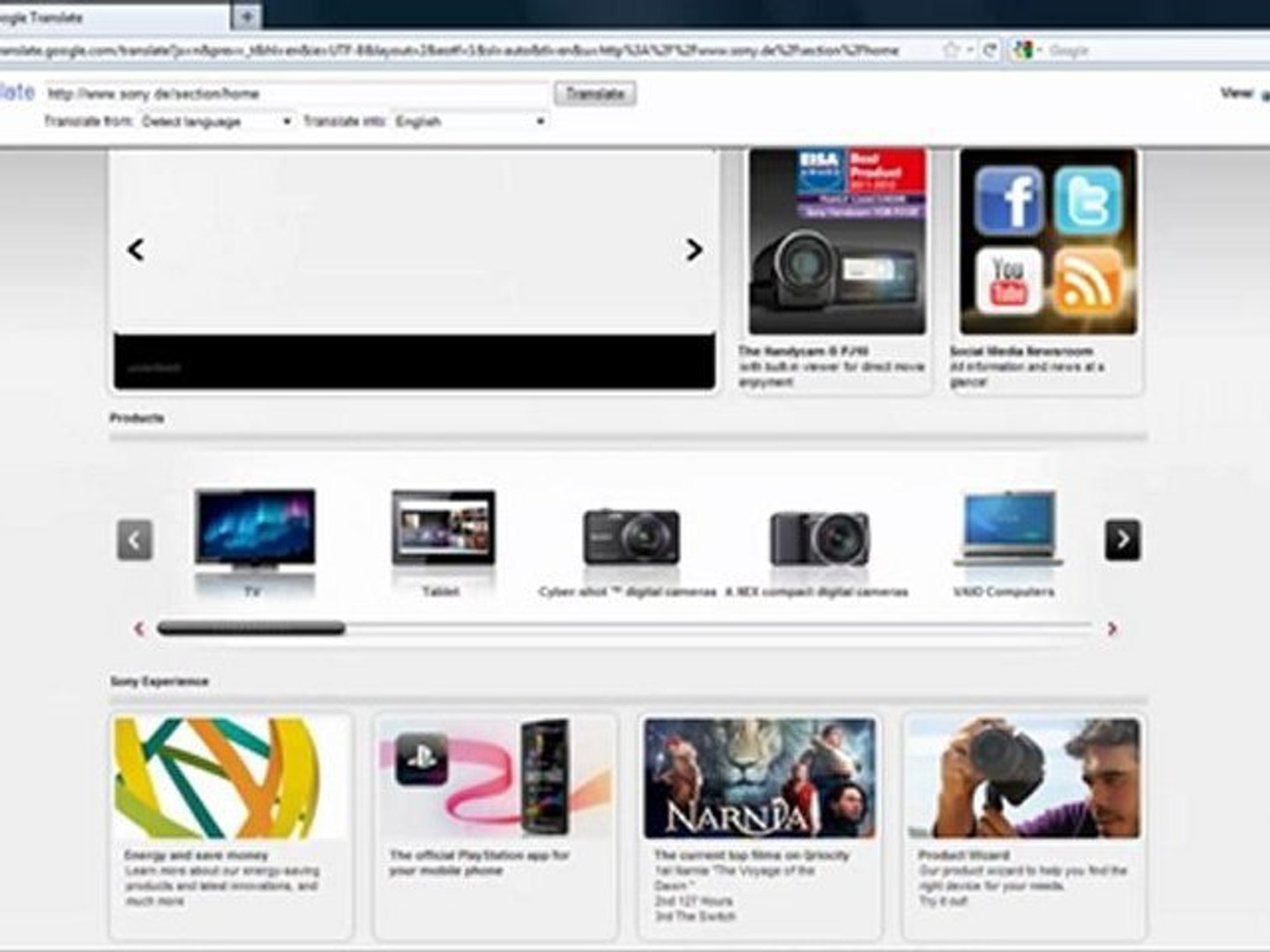Select the TV product image

coord(255,532)
